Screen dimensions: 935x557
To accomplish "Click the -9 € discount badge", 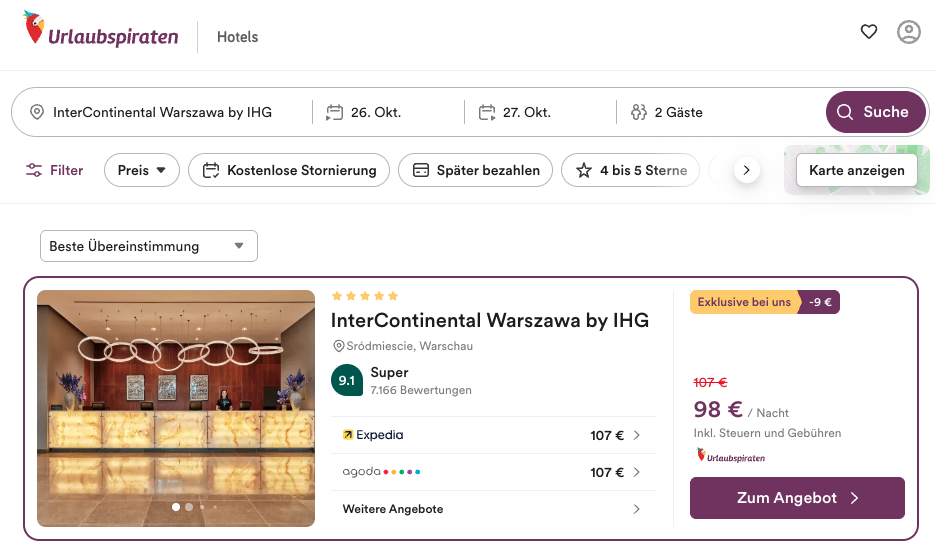I will (820, 302).
